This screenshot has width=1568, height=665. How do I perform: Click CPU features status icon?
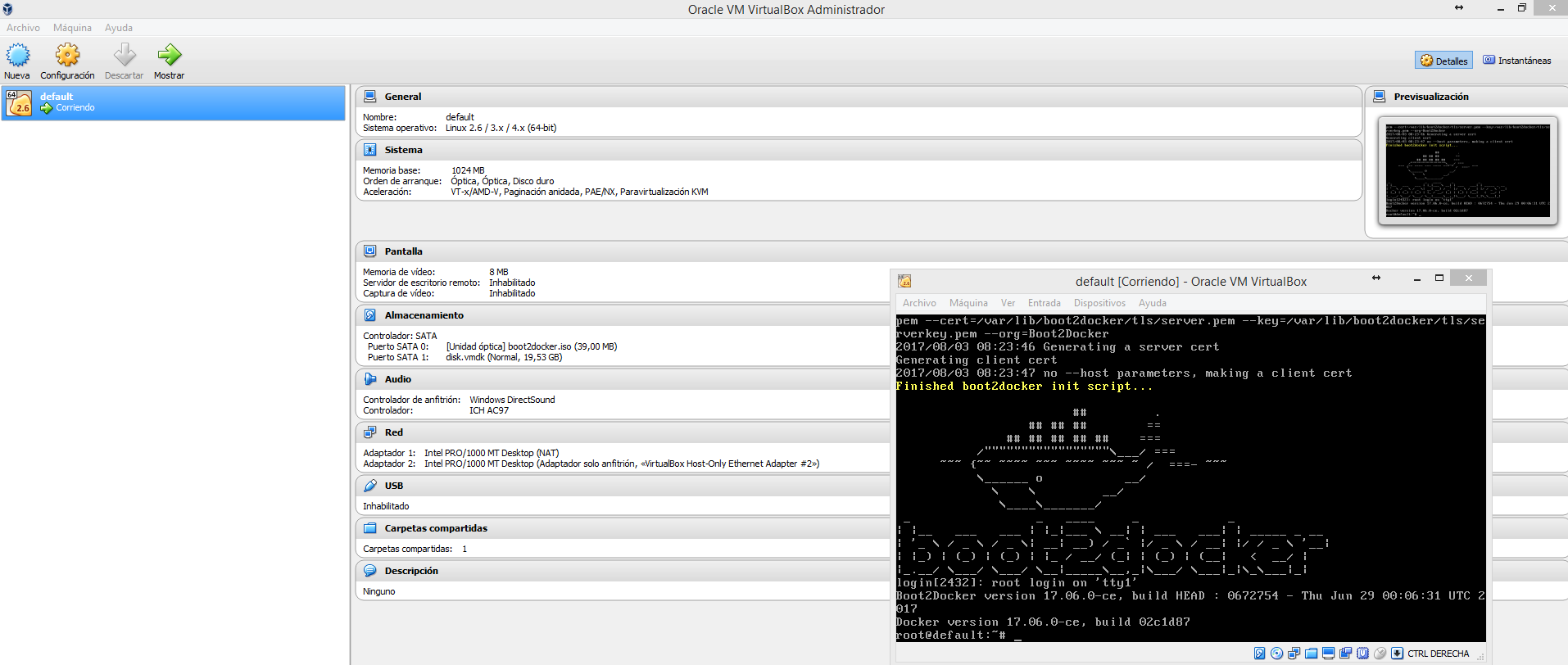(x=1362, y=654)
